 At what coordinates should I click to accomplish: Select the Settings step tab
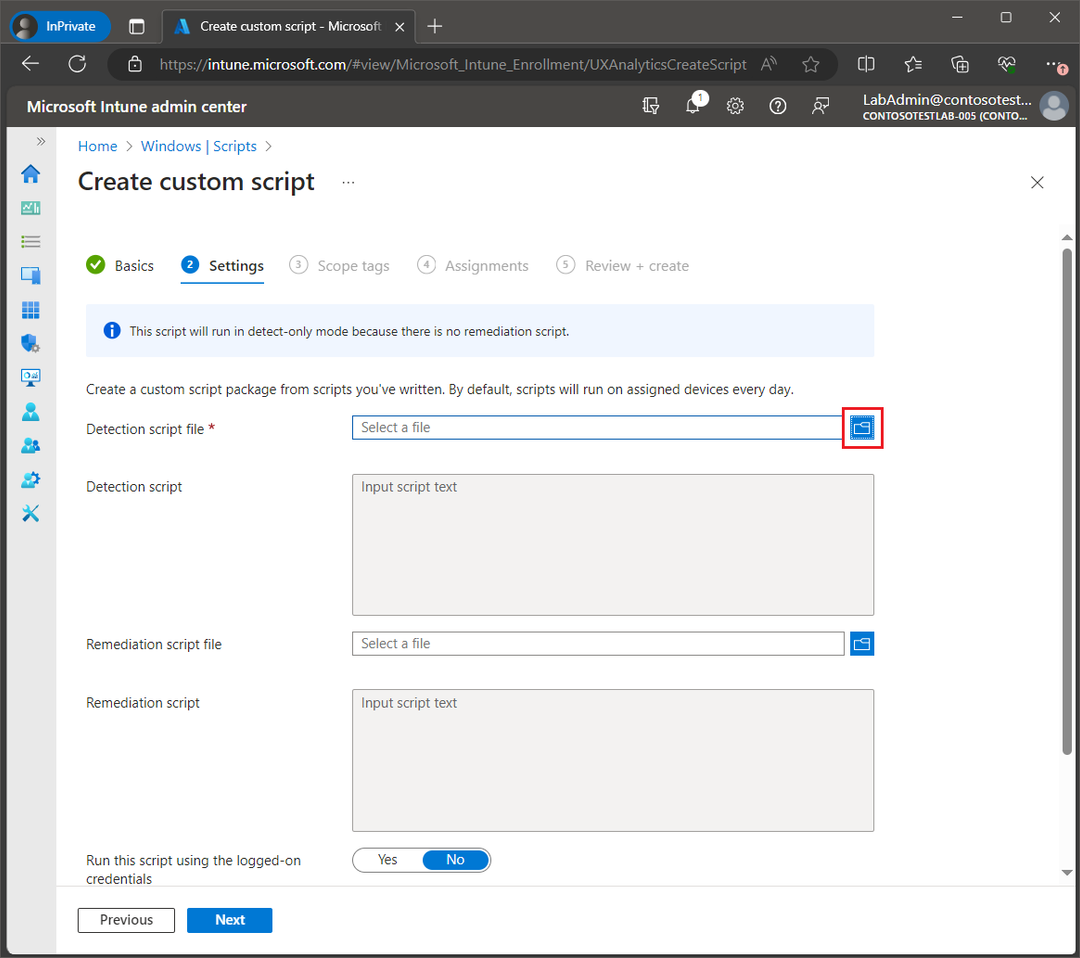click(222, 265)
